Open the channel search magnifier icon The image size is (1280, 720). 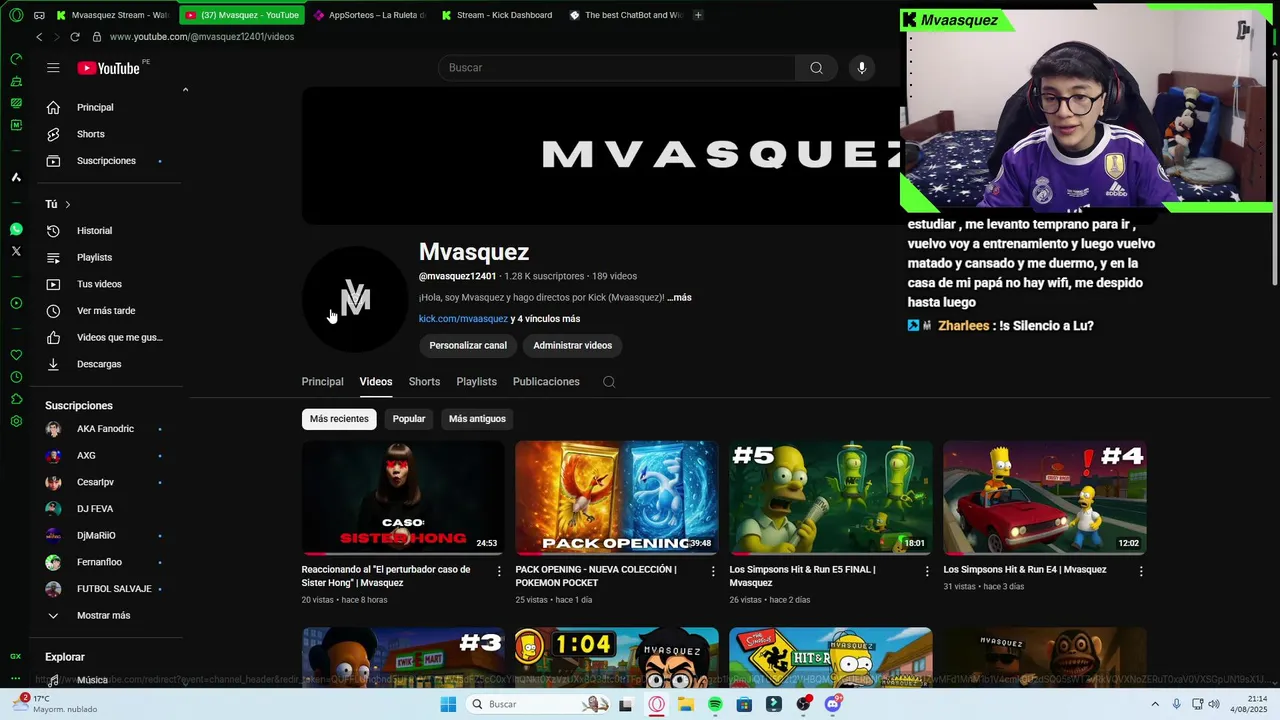609,382
